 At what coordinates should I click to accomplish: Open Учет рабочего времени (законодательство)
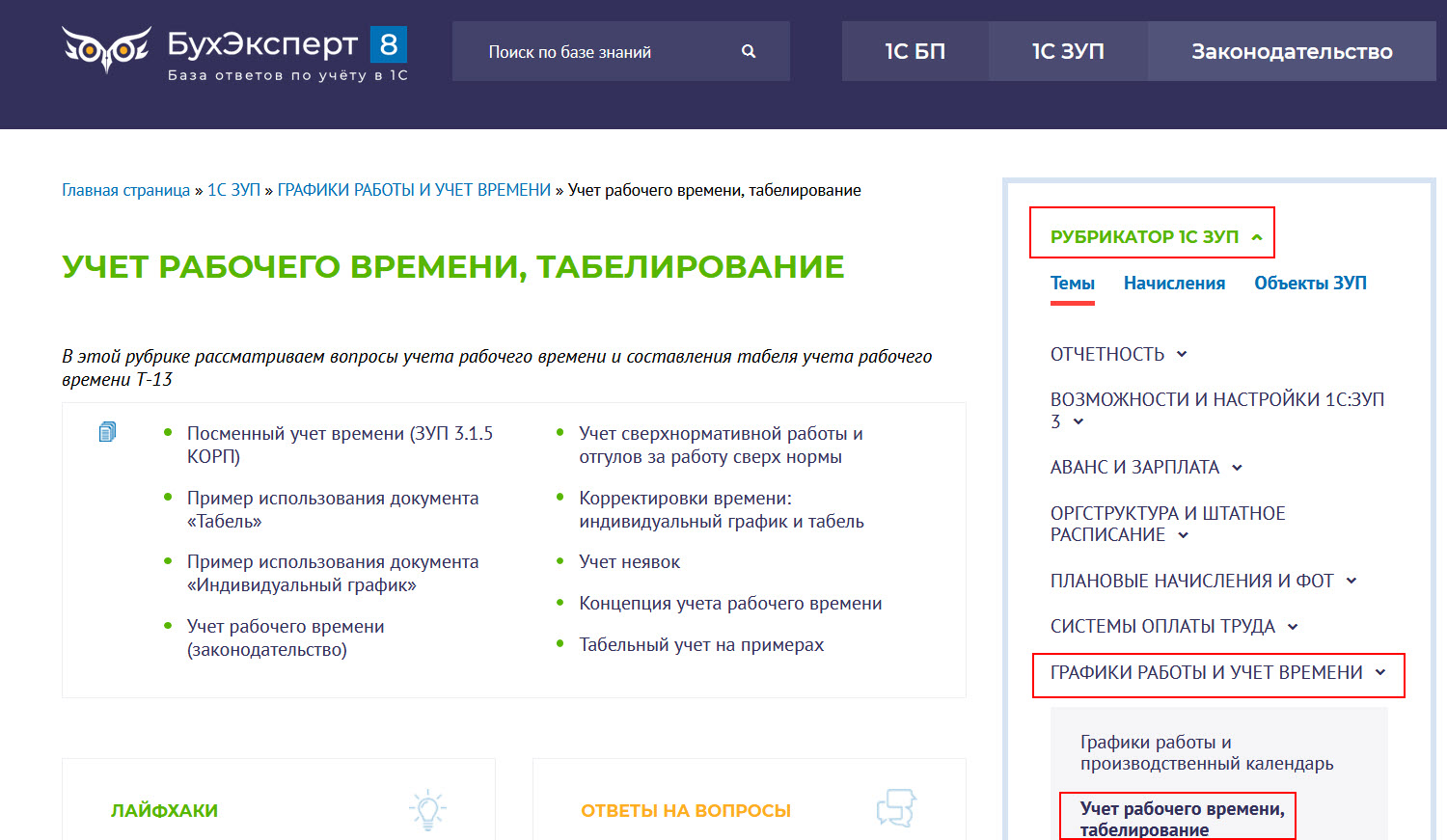286,637
